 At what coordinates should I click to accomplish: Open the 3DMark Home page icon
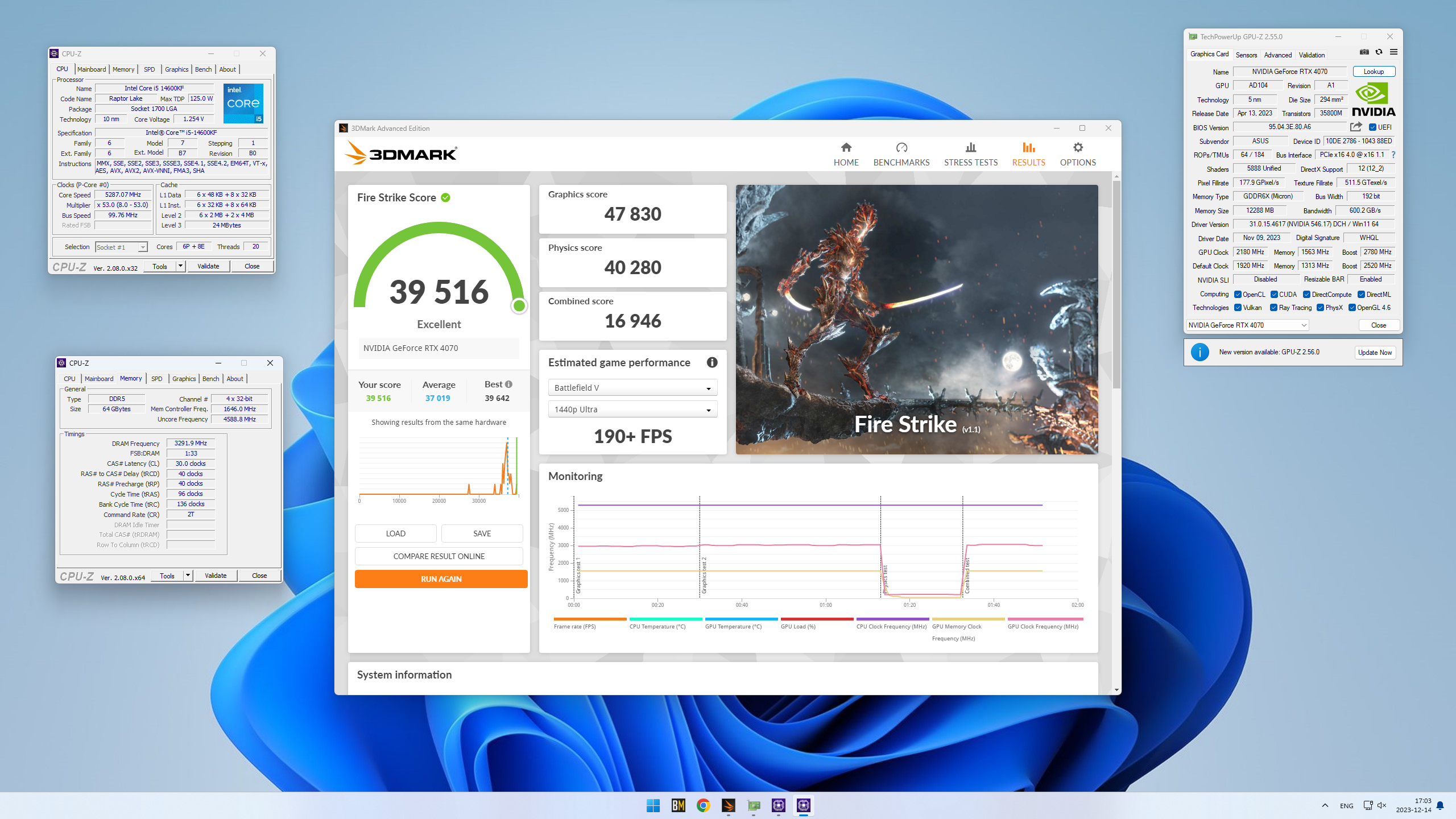click(846, 148)
